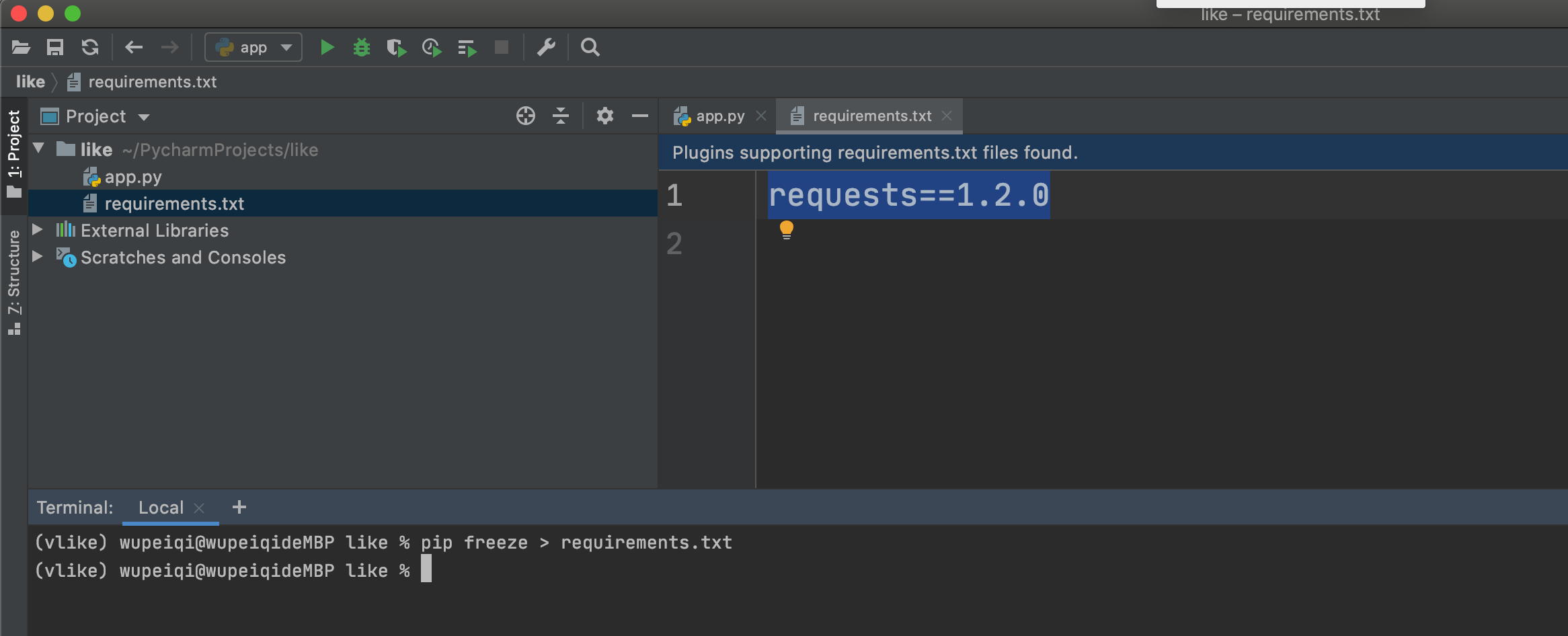Open search everywhere magnifier icon

(590, 48)
